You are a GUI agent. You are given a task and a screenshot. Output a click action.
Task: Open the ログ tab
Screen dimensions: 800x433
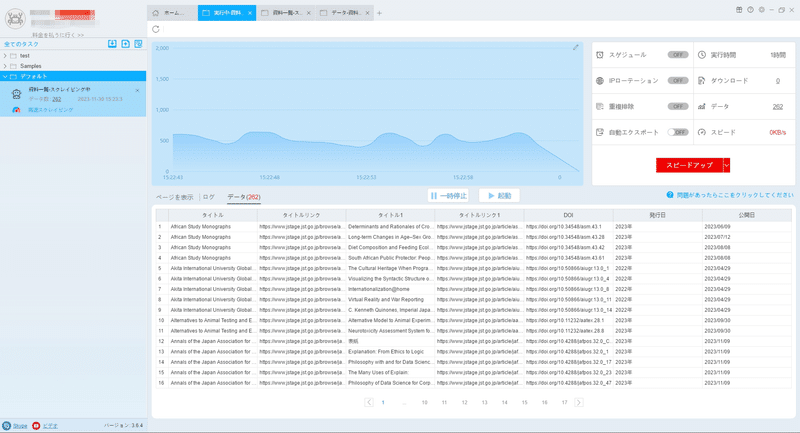tap(208, 197)
